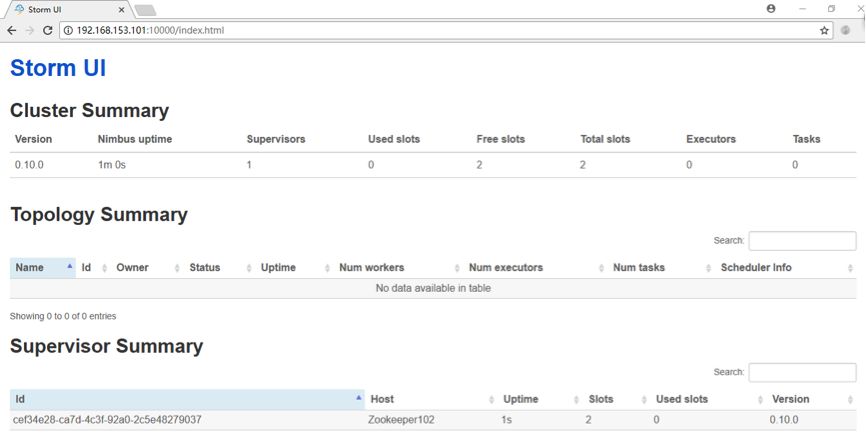
Task: Click the Executors header in Cluster Summary
Action: (x=711, y=139)
